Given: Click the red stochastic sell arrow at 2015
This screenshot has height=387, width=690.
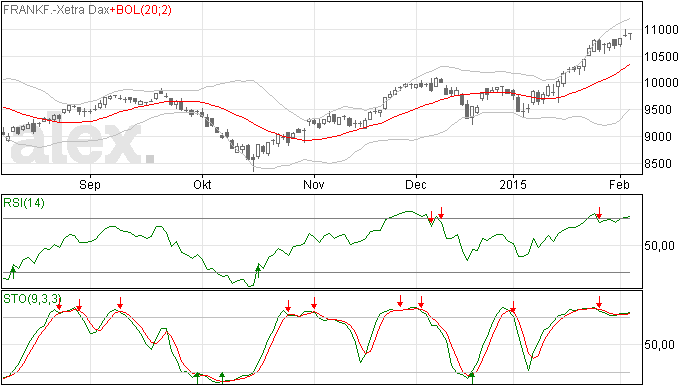Looking at the screenshot, I should 513,306.
